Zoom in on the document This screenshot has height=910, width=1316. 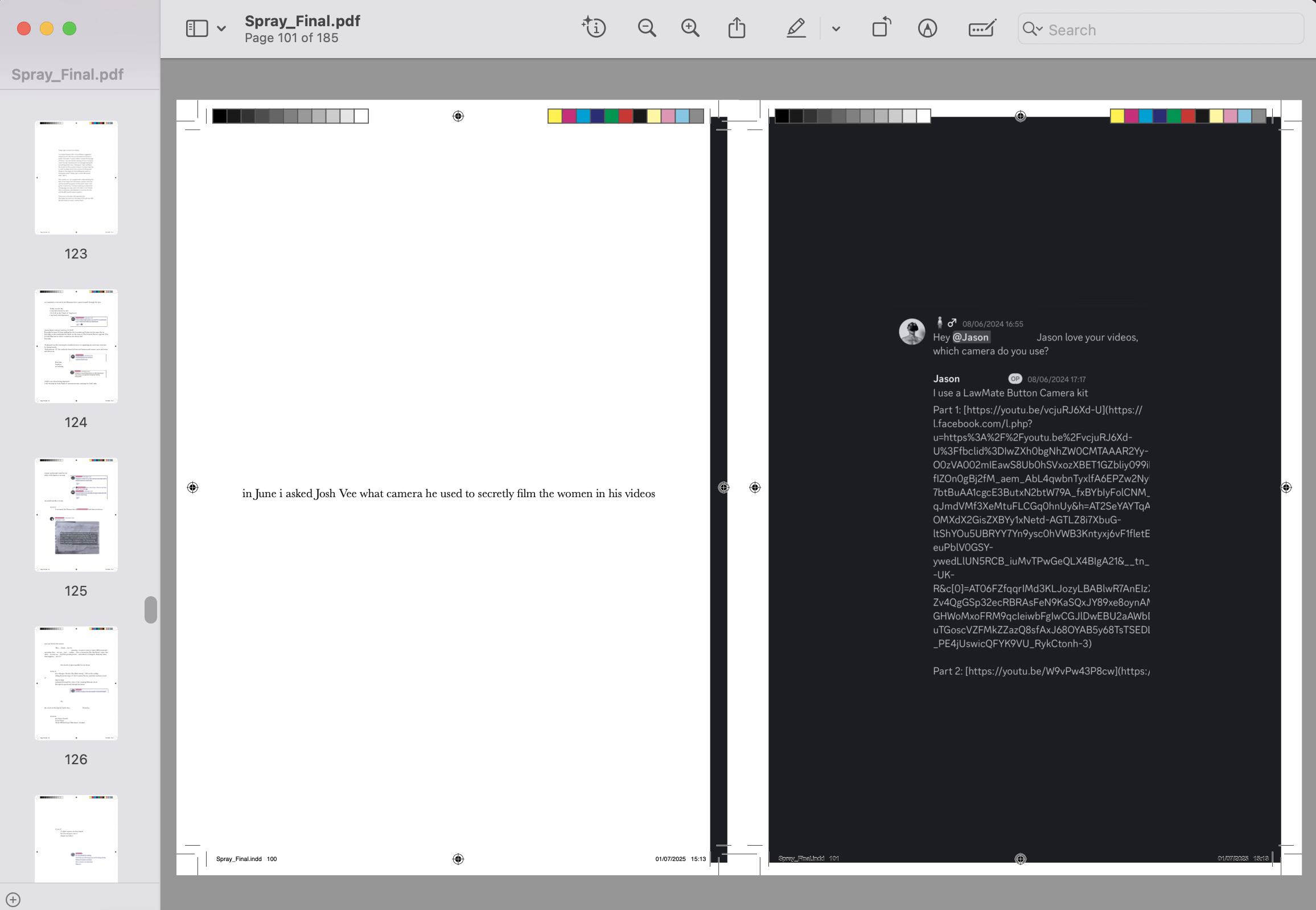pos(690,28)
